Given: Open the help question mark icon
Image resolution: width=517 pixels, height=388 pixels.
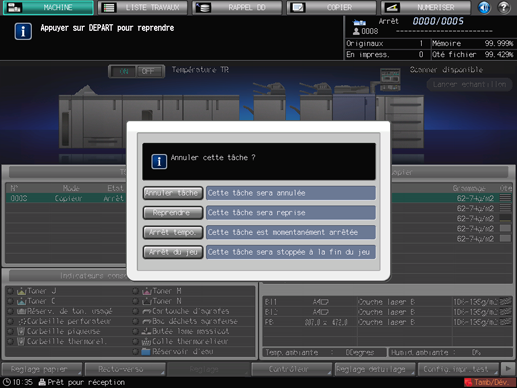Looking at the screenshot, I should click(504, 7).
